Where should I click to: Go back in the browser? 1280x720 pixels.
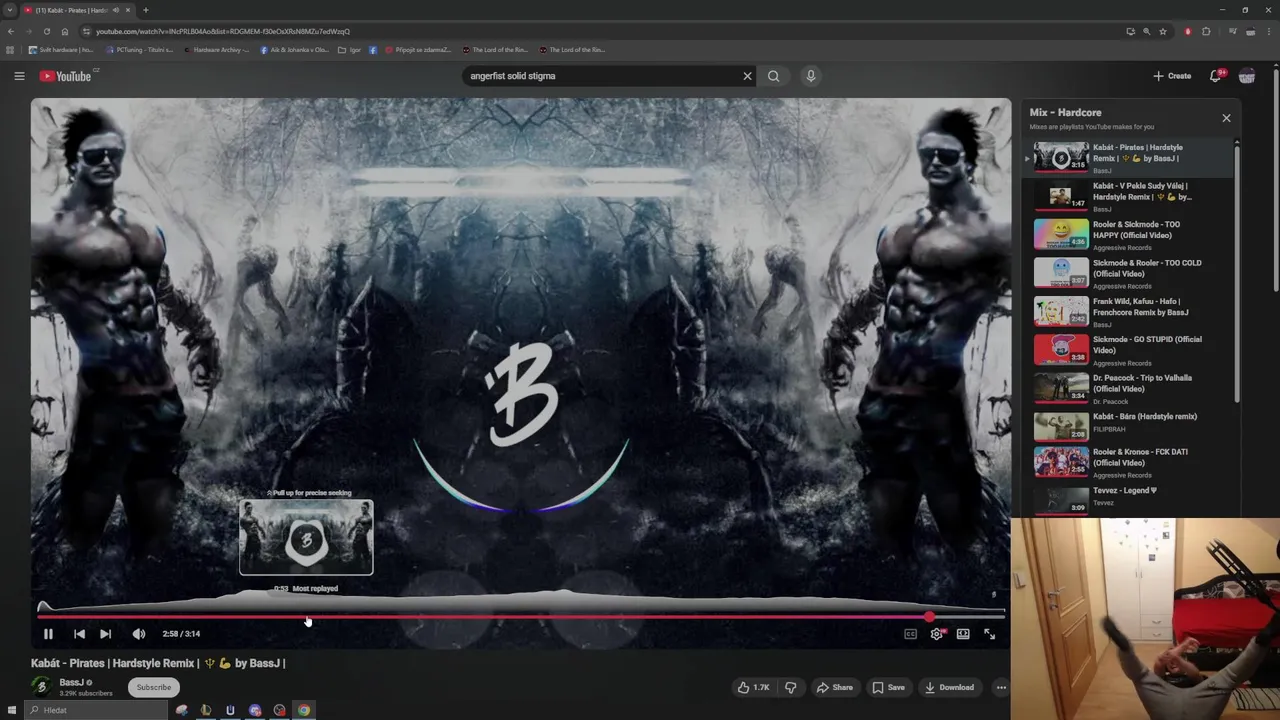[11, 31]
